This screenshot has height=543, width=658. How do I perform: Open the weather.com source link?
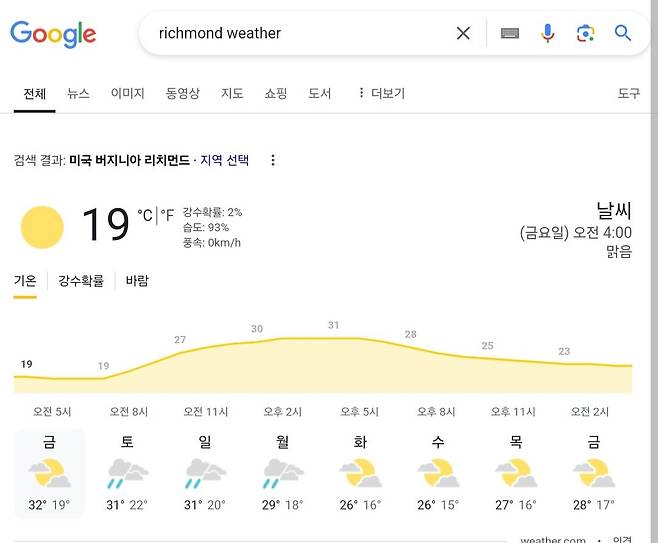tap(552, 540)
